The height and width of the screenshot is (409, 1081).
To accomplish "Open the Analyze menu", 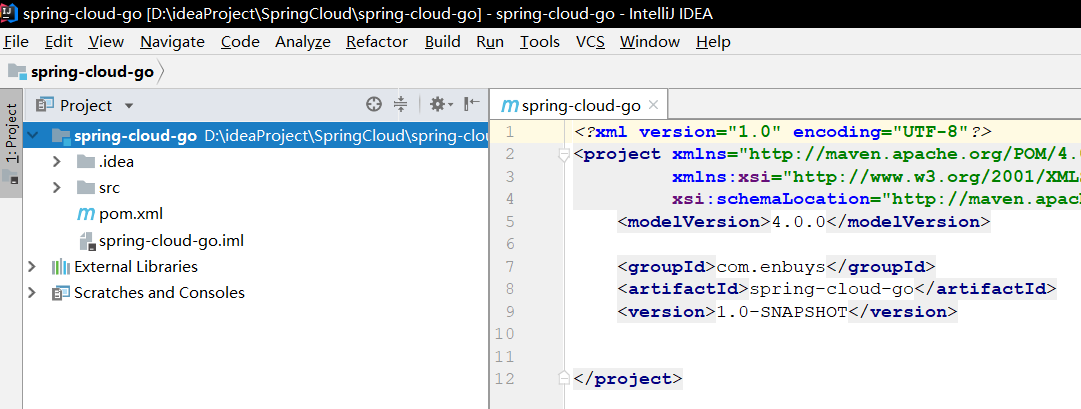I will pos(303,42).
